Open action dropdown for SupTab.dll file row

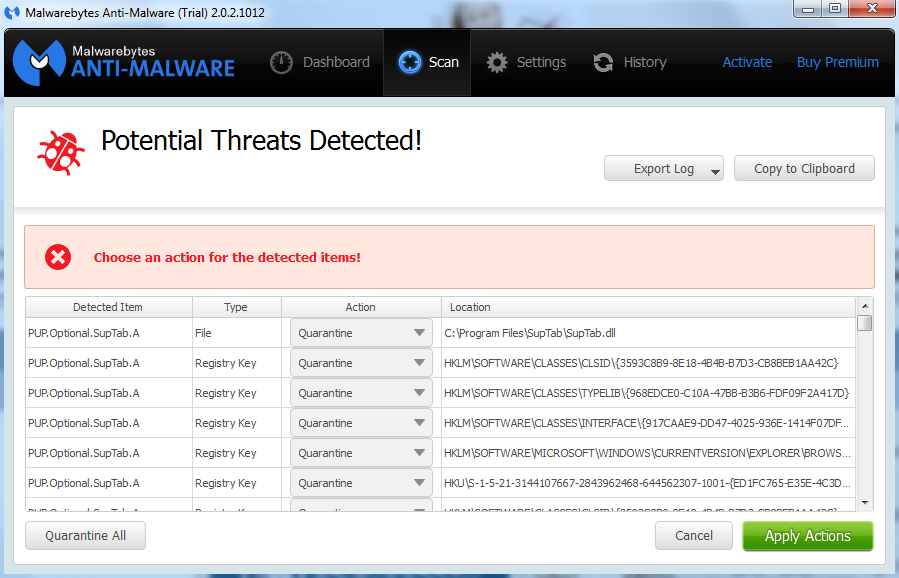tap(361, 333)
